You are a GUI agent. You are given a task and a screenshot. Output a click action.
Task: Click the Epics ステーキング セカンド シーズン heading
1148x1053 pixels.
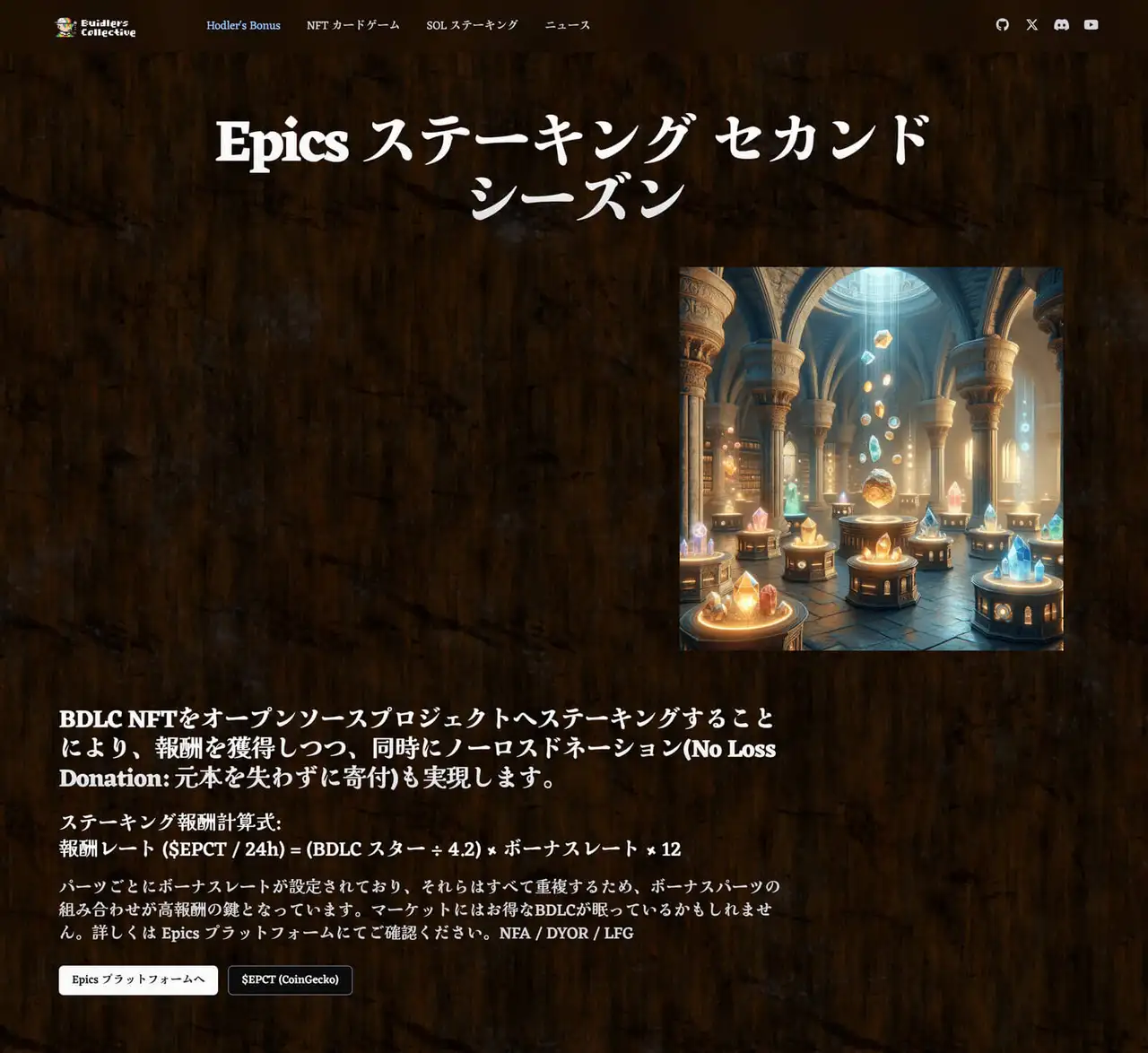click(x=574, y=168)
